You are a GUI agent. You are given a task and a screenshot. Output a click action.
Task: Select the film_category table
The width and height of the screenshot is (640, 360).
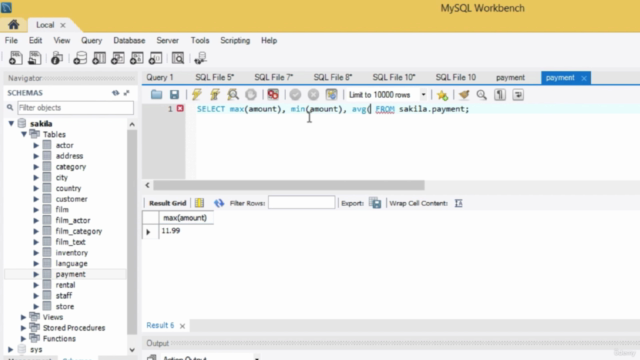click(x=79, y=231)
